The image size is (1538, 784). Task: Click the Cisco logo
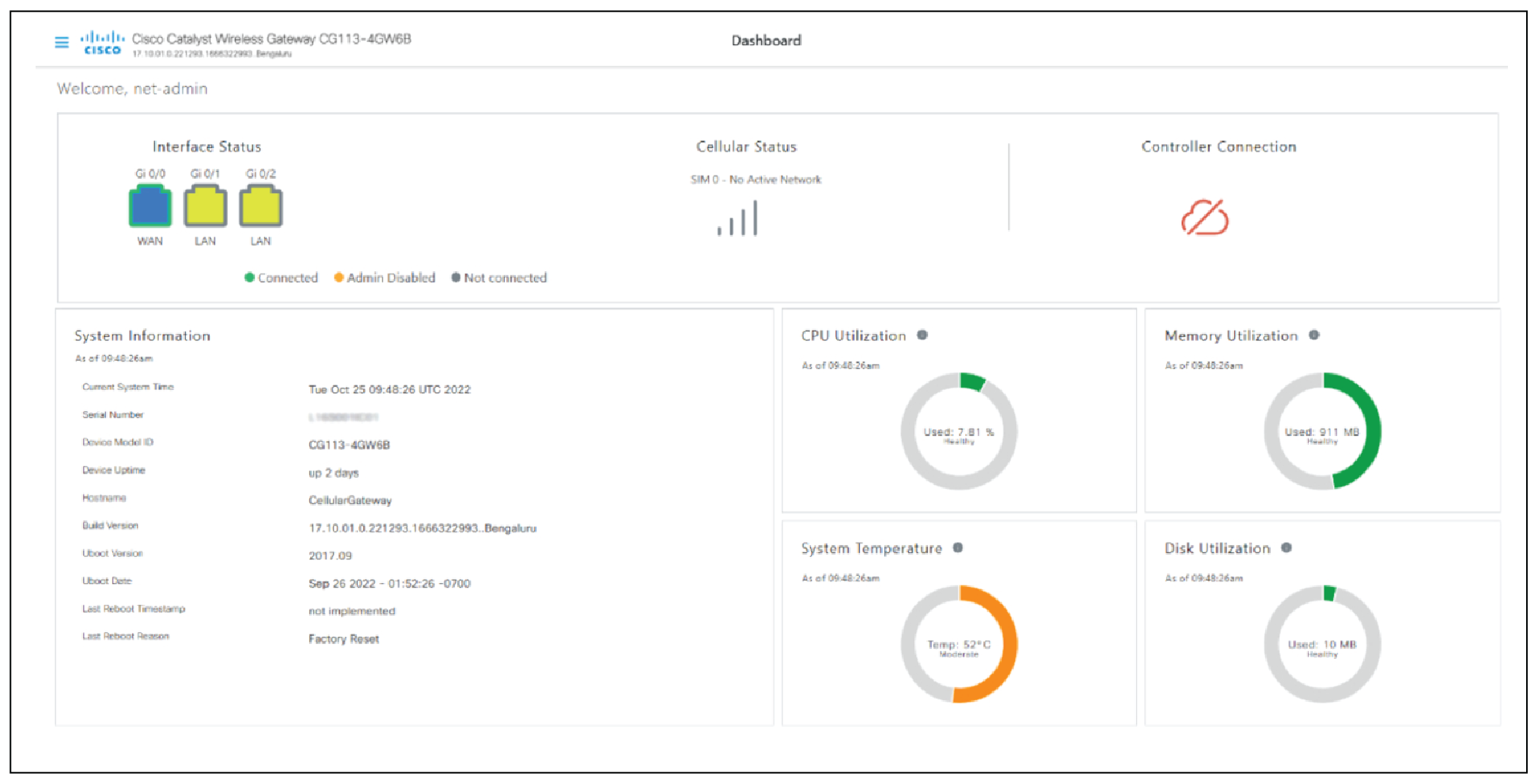click(x=103, y=42)
